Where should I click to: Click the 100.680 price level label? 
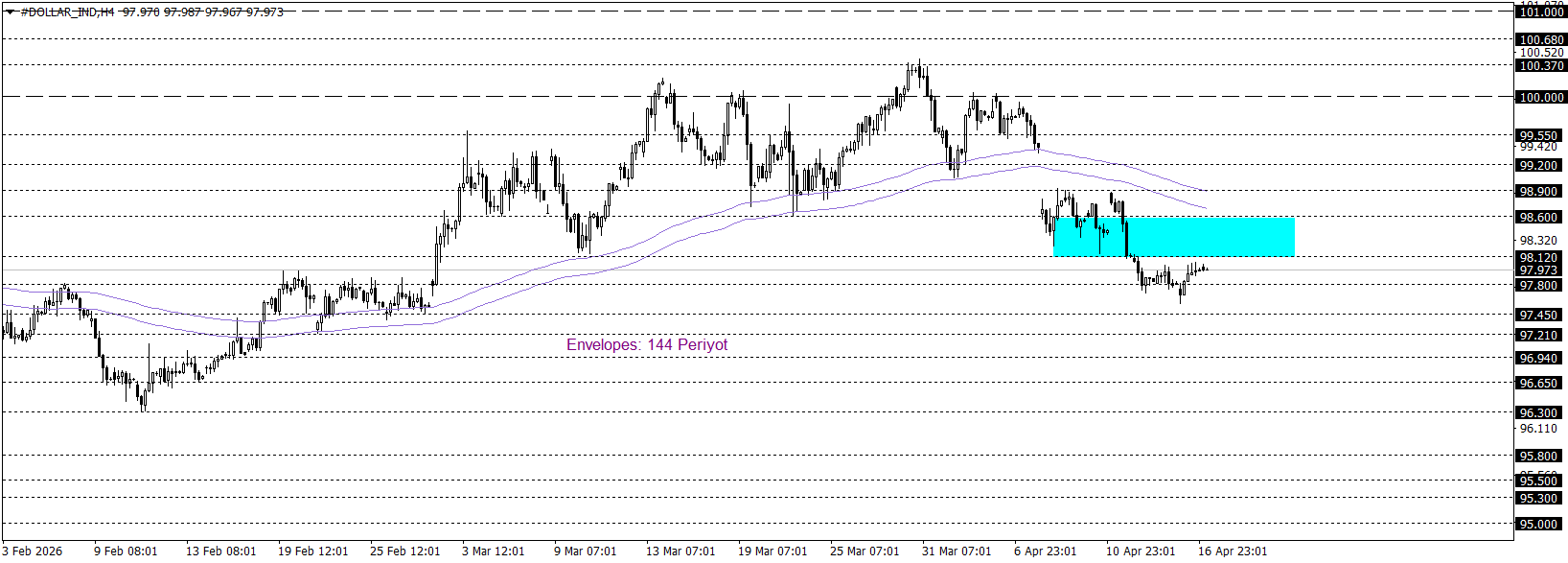click(x=1541, y=40)
